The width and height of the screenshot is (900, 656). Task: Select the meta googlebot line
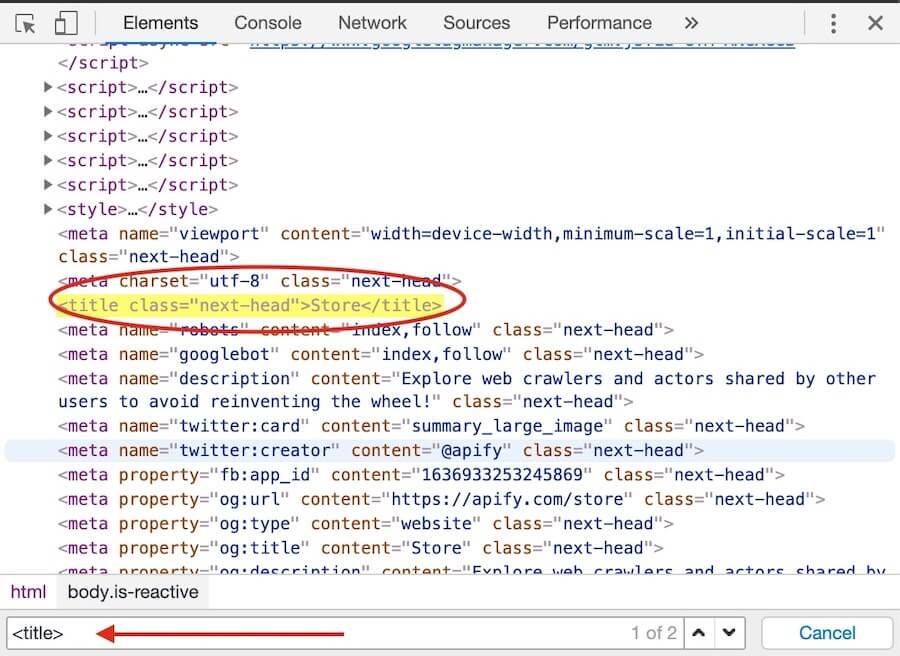coord(381,354)
